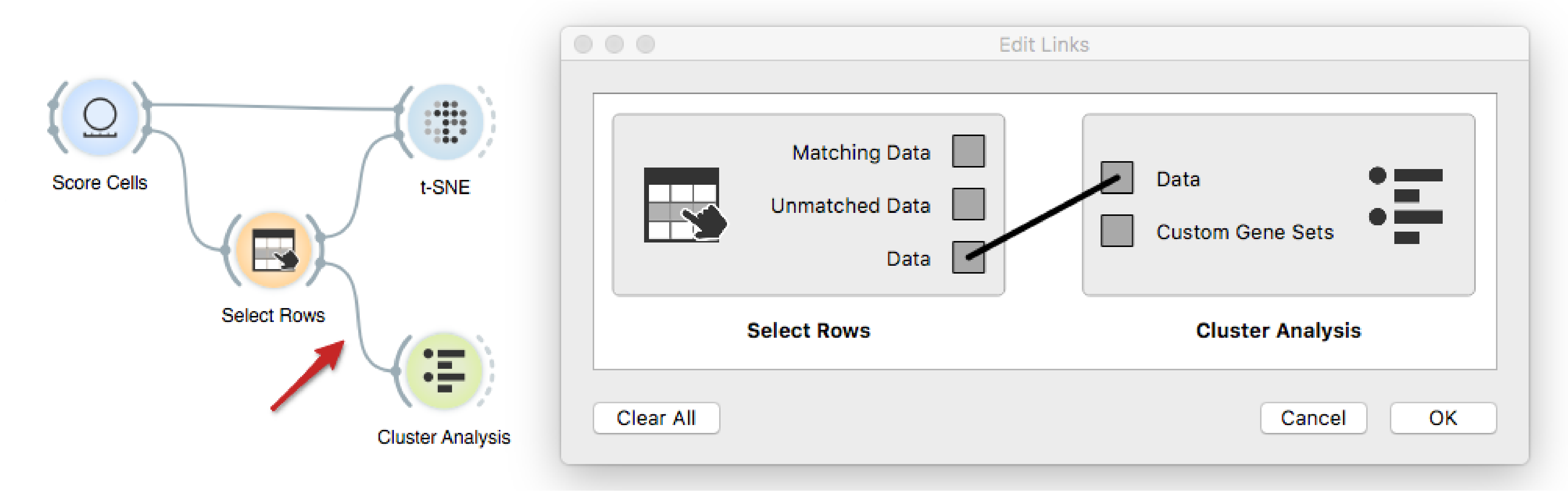Click the red arrow annotation on canvas
This screenshot has width=1568, height=491.
[308, 376]
